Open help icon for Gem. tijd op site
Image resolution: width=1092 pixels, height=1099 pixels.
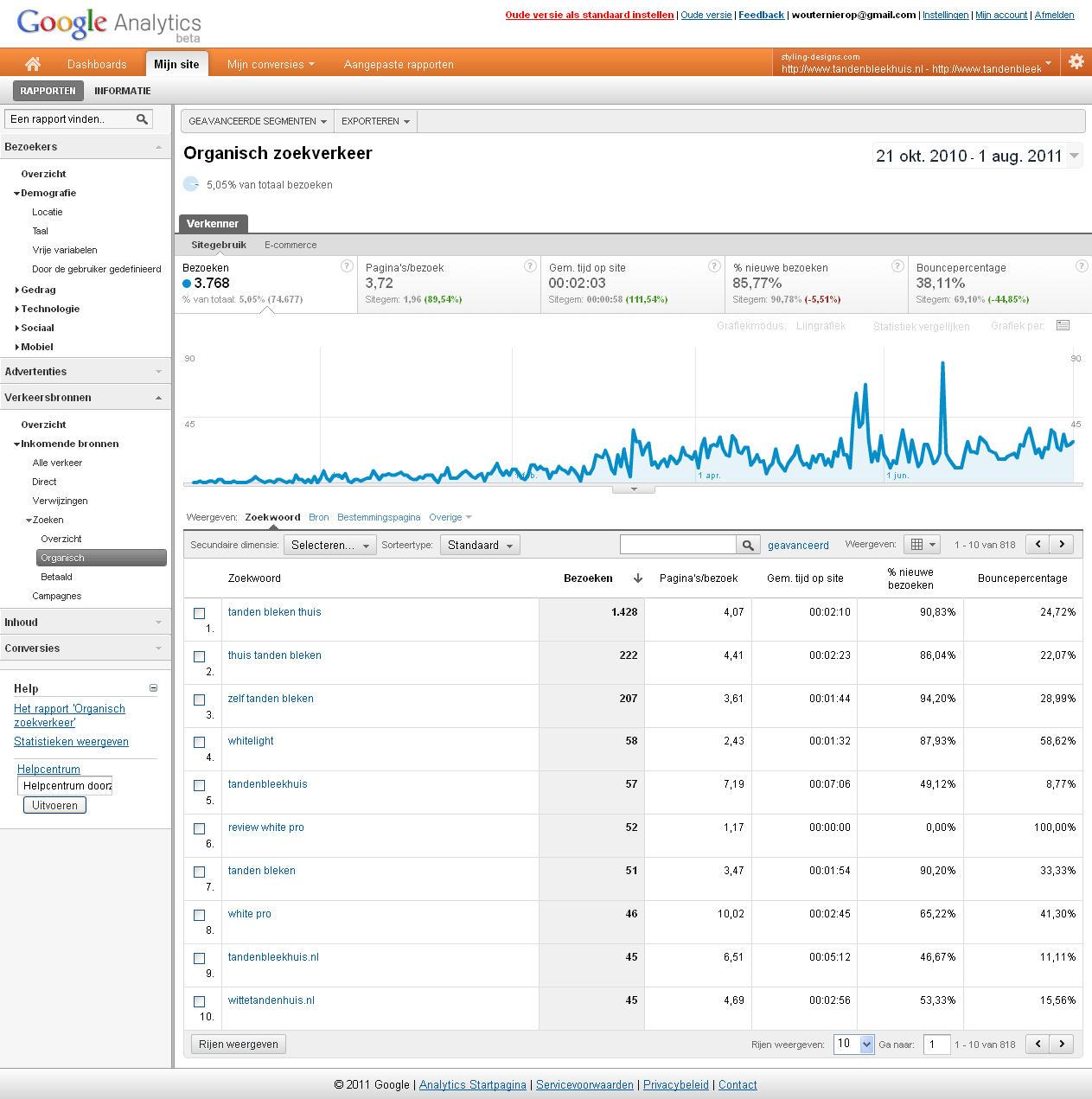714,266
